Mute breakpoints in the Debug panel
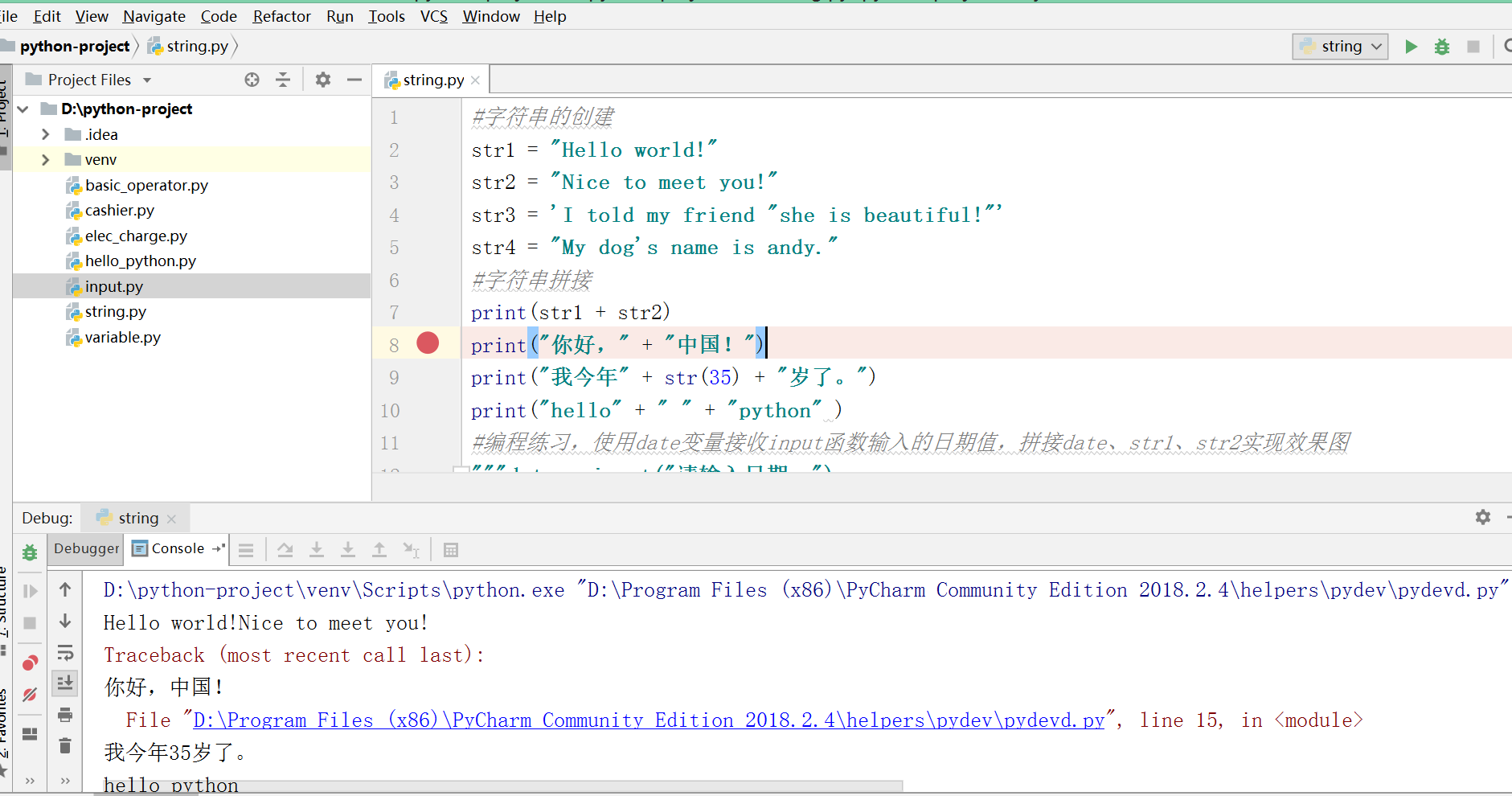This screenshot has width=1512, height=796. coord(30,694)
